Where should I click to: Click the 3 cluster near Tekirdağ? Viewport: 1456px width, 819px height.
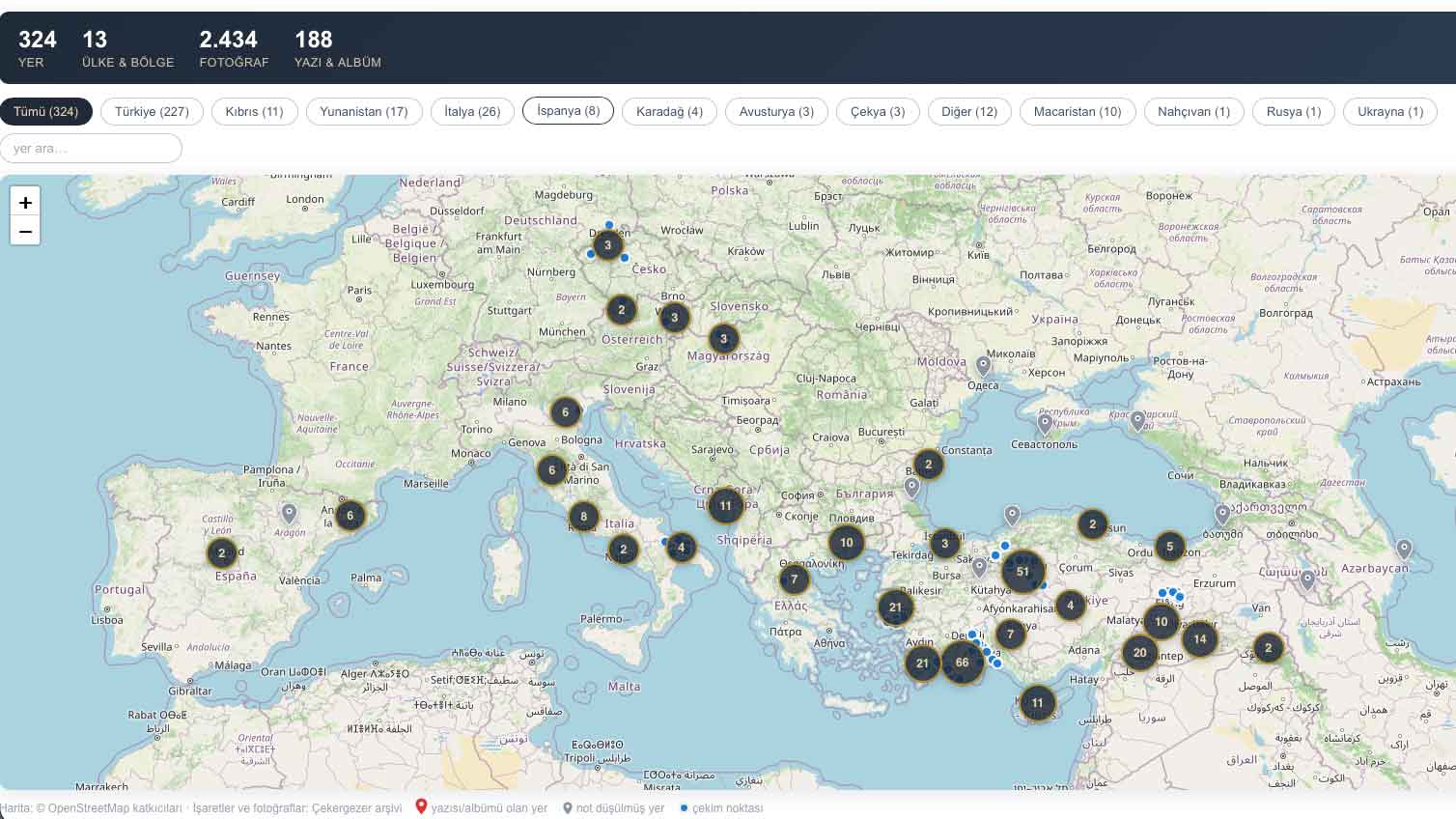944,544
